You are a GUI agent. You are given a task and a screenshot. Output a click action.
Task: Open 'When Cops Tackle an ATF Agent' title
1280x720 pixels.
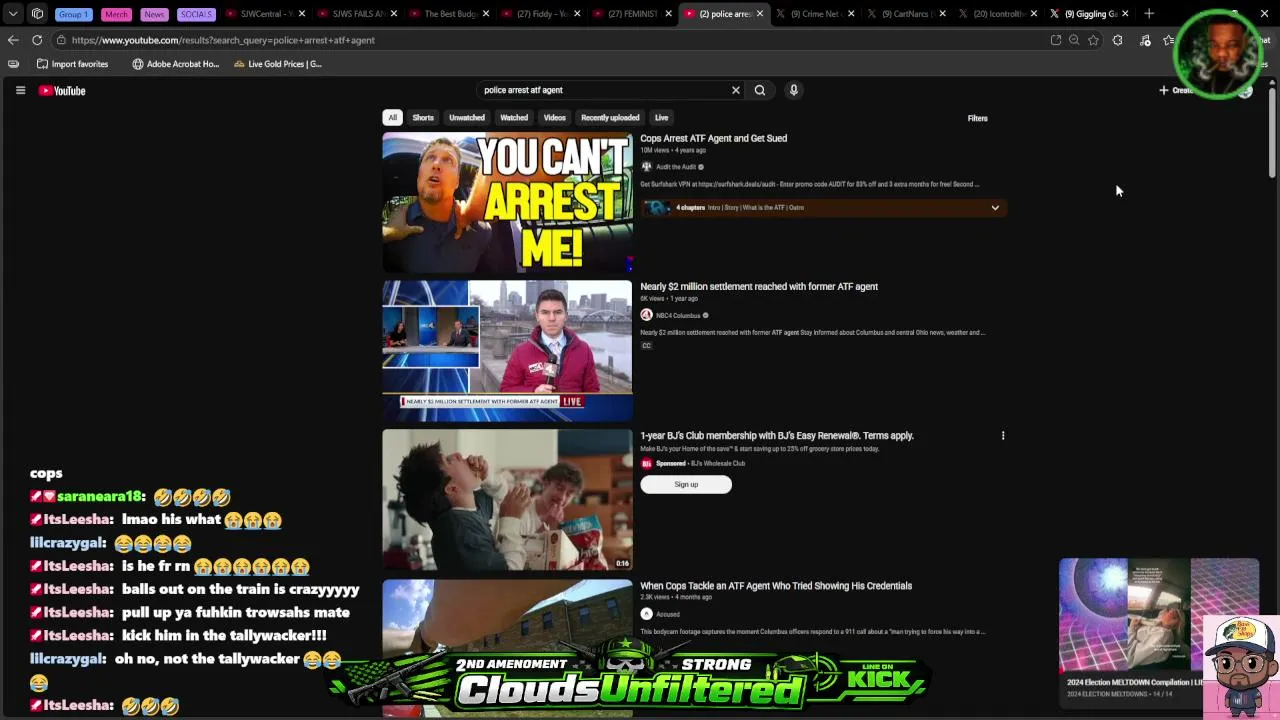(776, 586)
